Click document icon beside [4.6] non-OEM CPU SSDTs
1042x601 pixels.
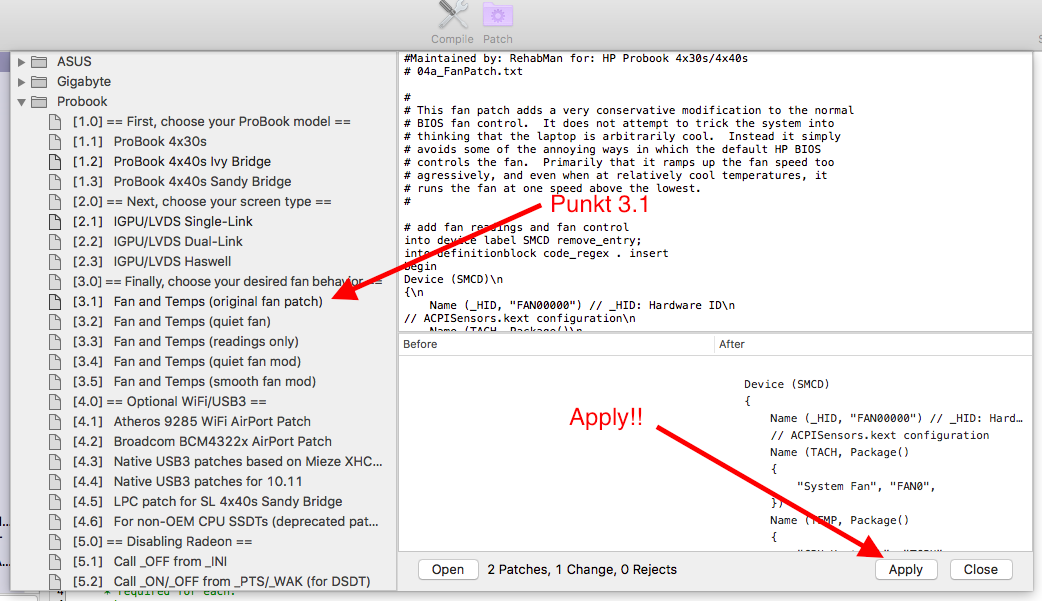click(x=54, y=521)
